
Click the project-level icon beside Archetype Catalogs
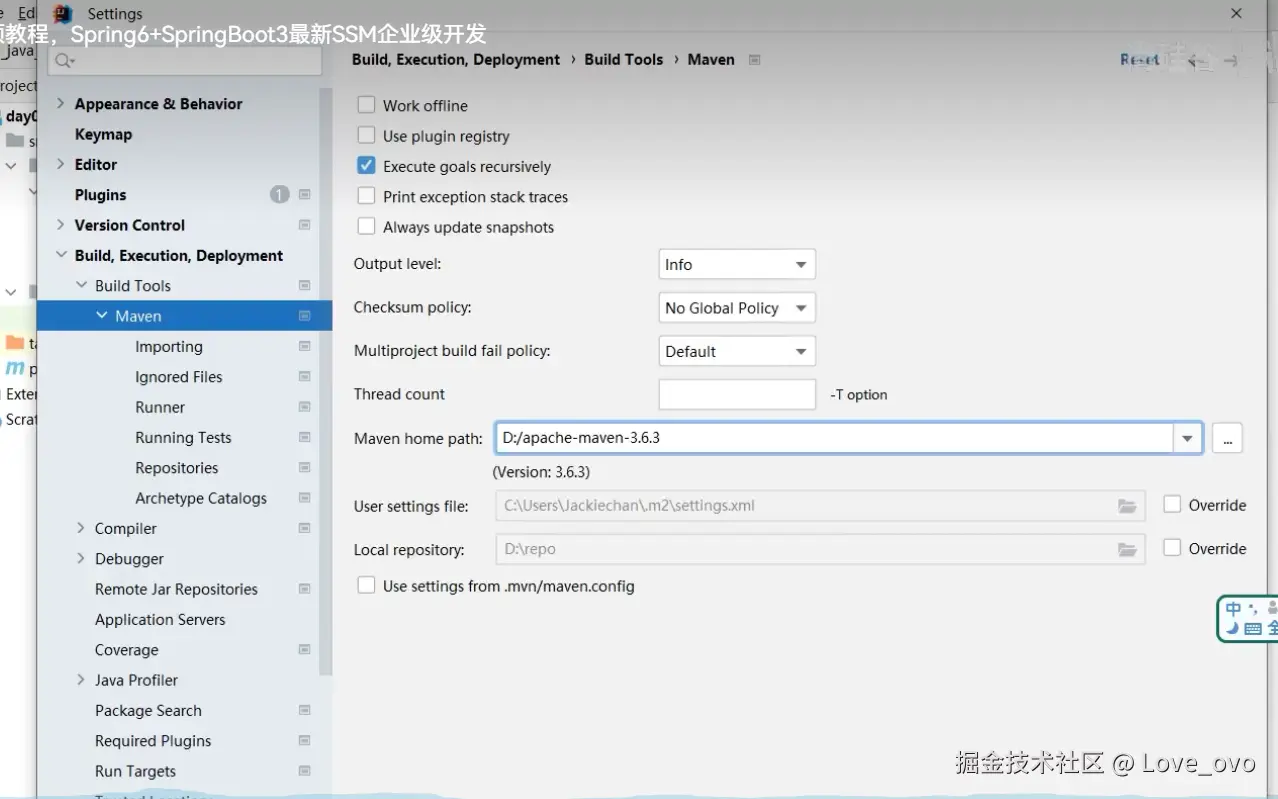(305, 498)
